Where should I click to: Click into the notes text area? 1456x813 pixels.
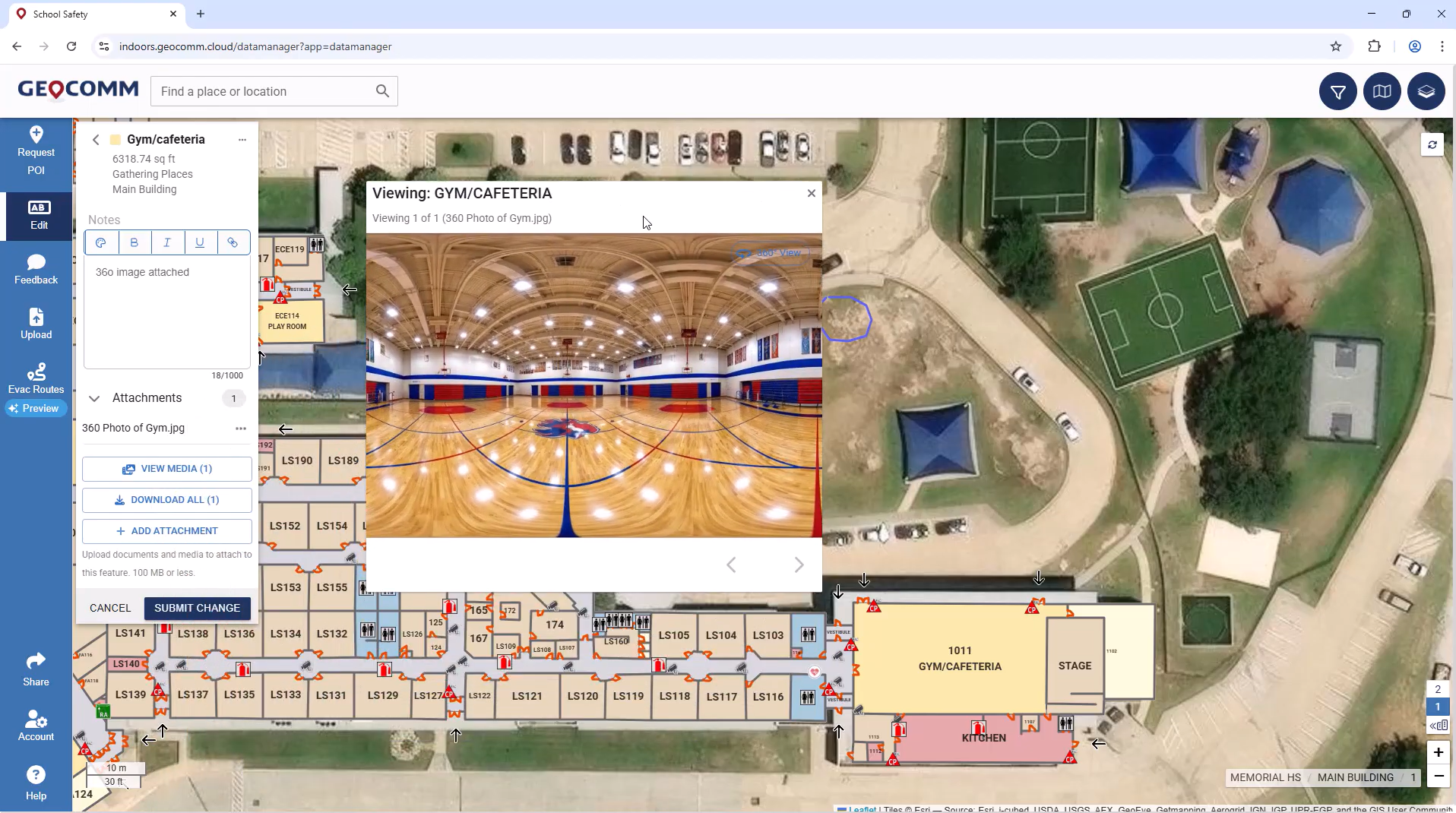[x=166, y=312]
